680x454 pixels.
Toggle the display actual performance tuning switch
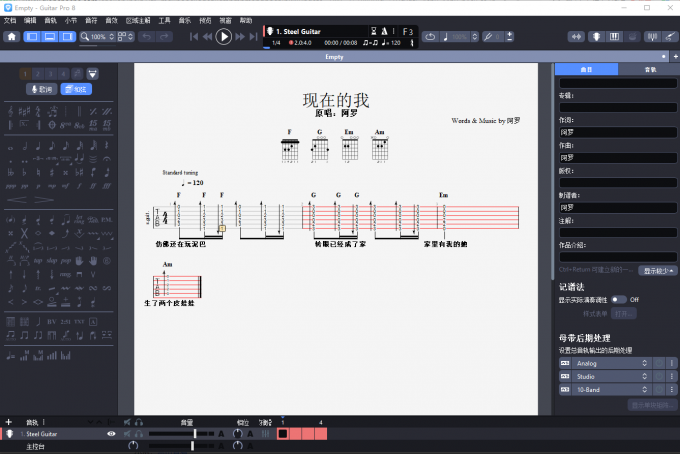(618, 299)
